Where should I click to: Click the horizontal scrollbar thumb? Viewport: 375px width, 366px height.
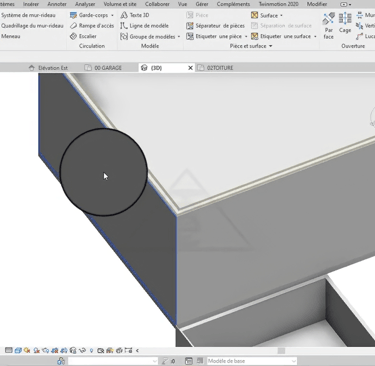click(x=282, y=351)
